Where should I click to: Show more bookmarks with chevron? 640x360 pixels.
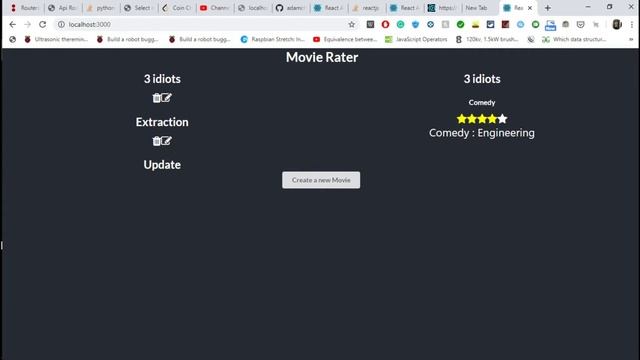(631, 39)
